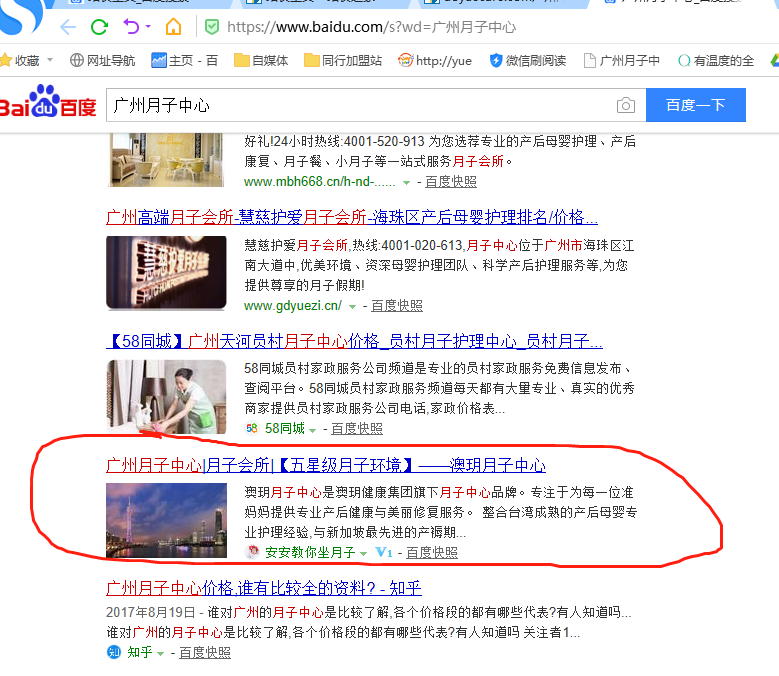Expand the arrow next to 58同城

pos(312,430)
